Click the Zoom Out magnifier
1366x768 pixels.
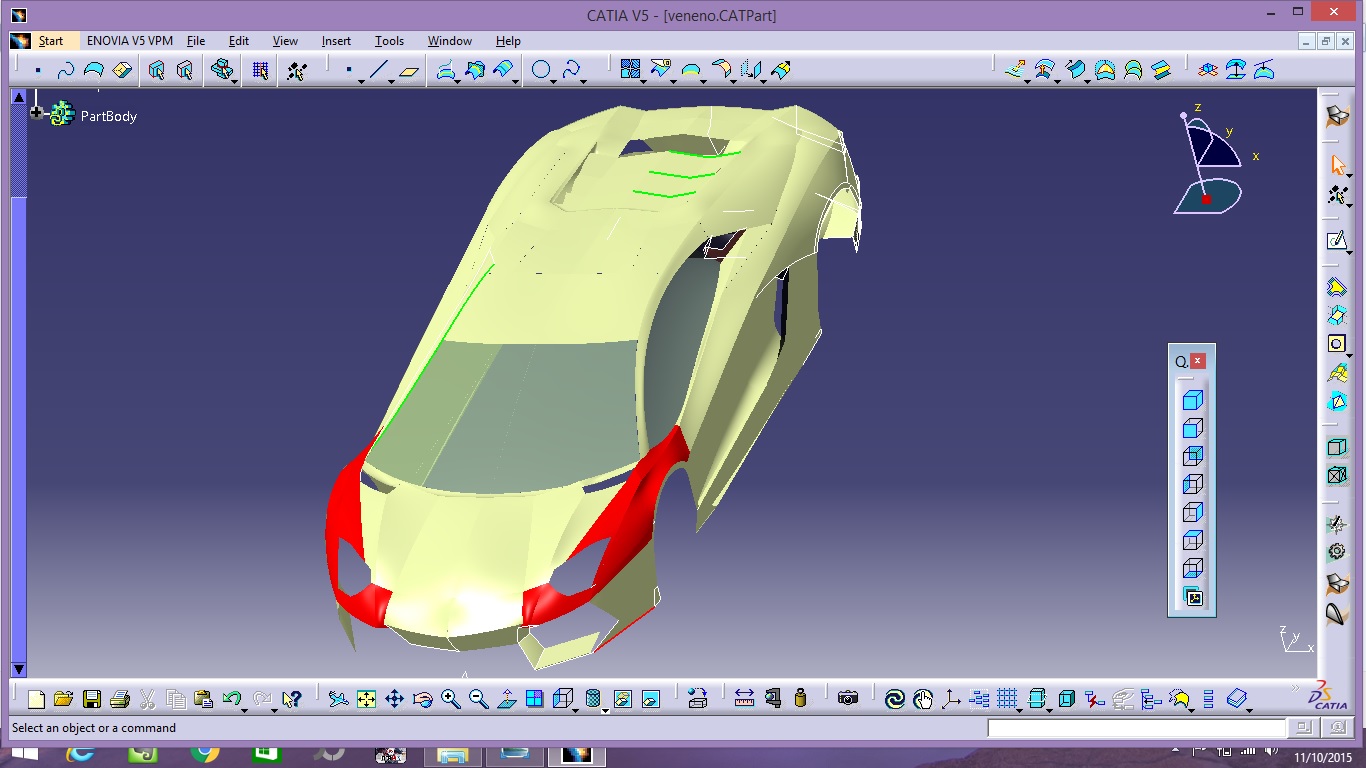479,699
